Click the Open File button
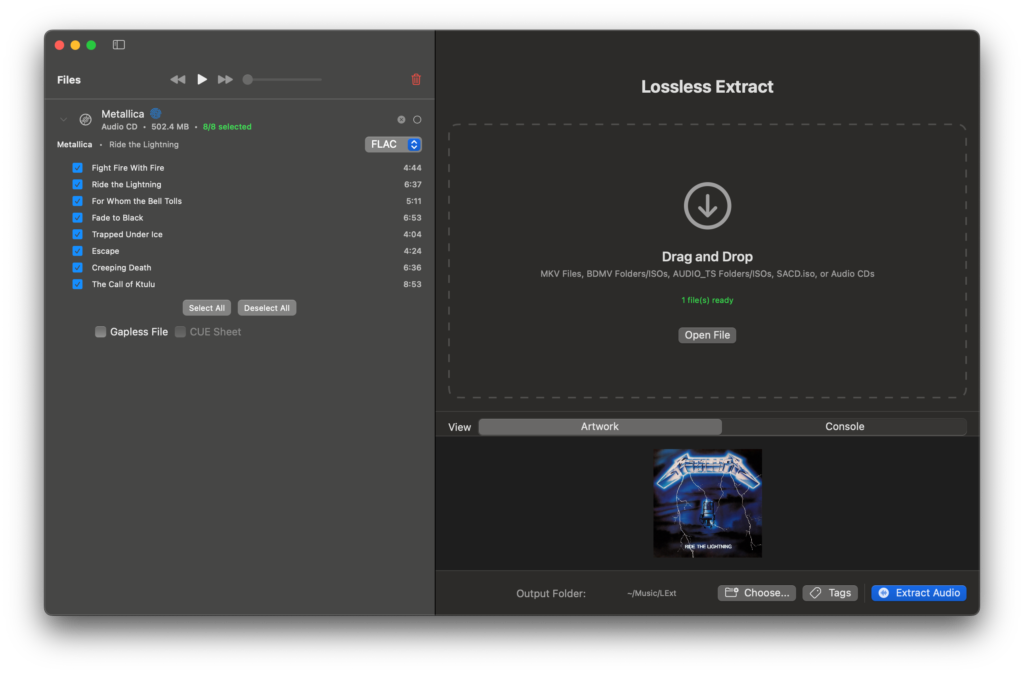Screen dimensions: 1024x674 [x=707, y=335]
